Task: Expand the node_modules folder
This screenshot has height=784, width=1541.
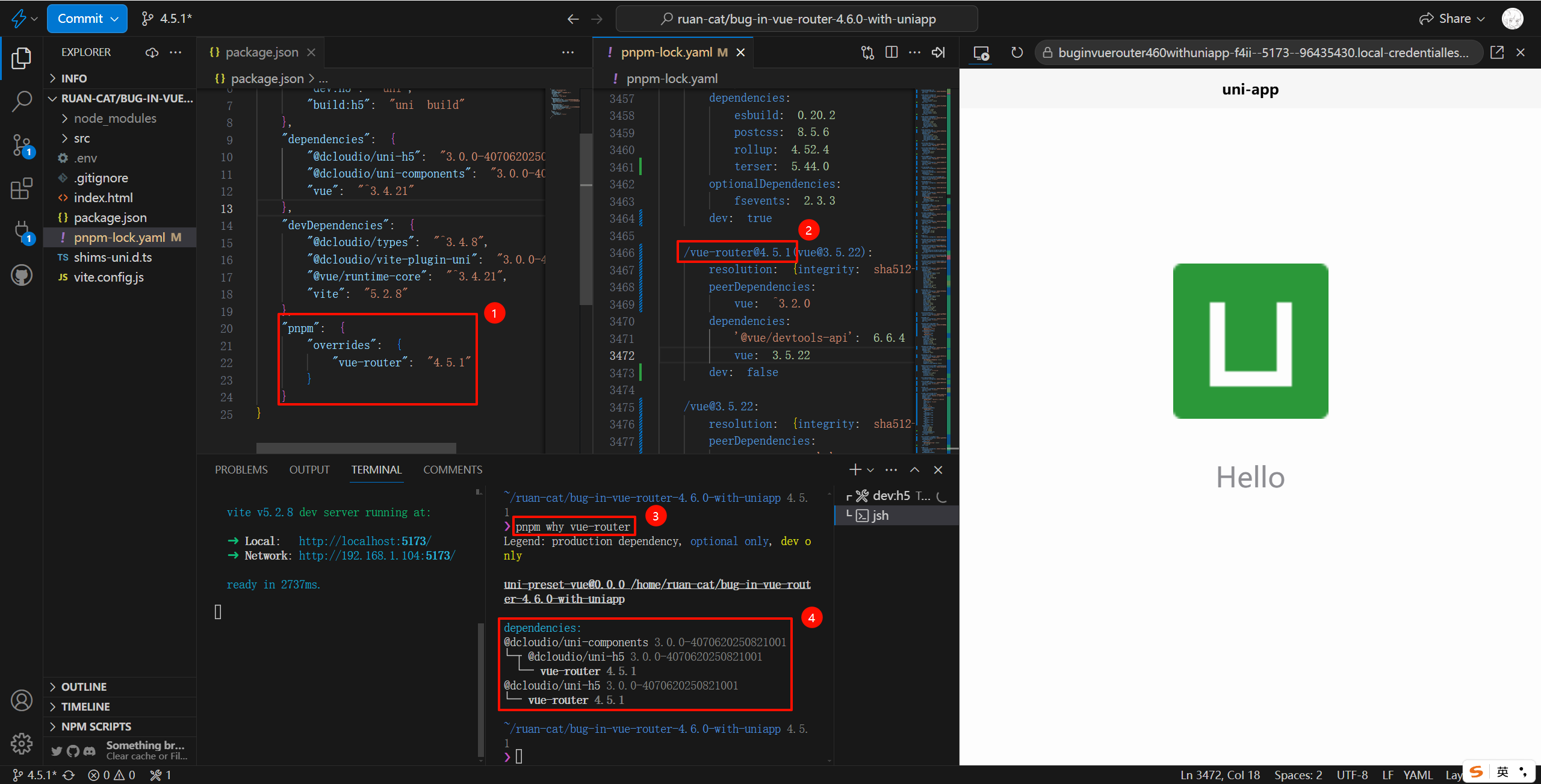Action: coord(114,119)
